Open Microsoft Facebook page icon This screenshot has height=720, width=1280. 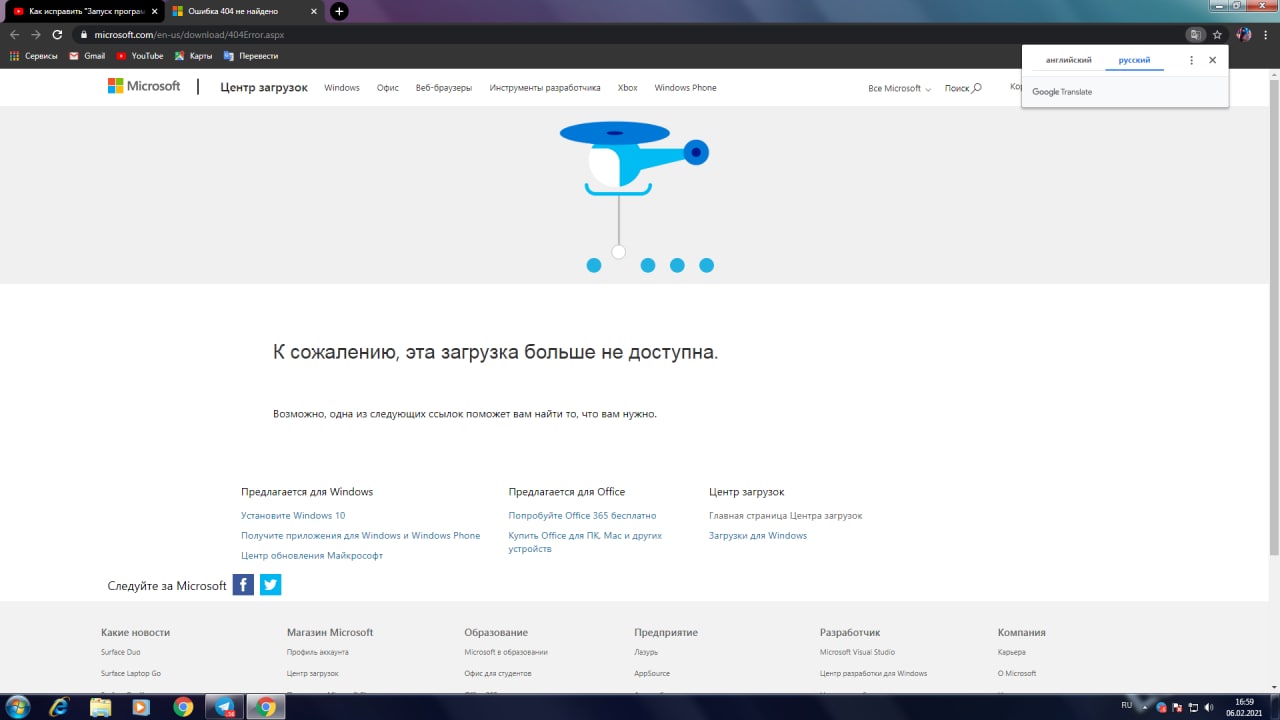coord(243,585)
